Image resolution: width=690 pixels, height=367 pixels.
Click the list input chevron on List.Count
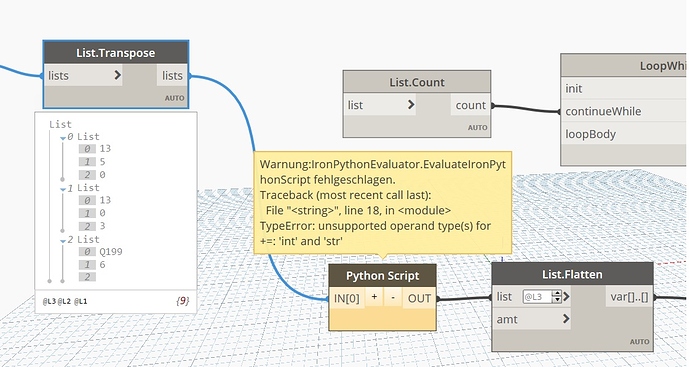point(411,105)
